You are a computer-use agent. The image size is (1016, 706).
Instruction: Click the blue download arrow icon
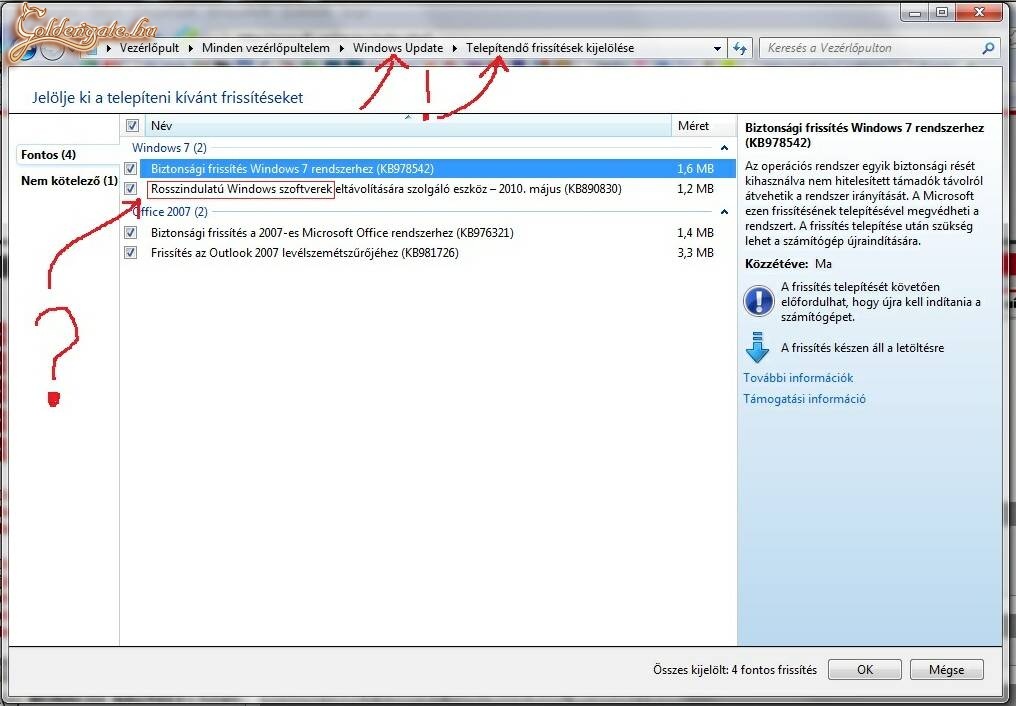pyautogui.click(x=758, y=347)
